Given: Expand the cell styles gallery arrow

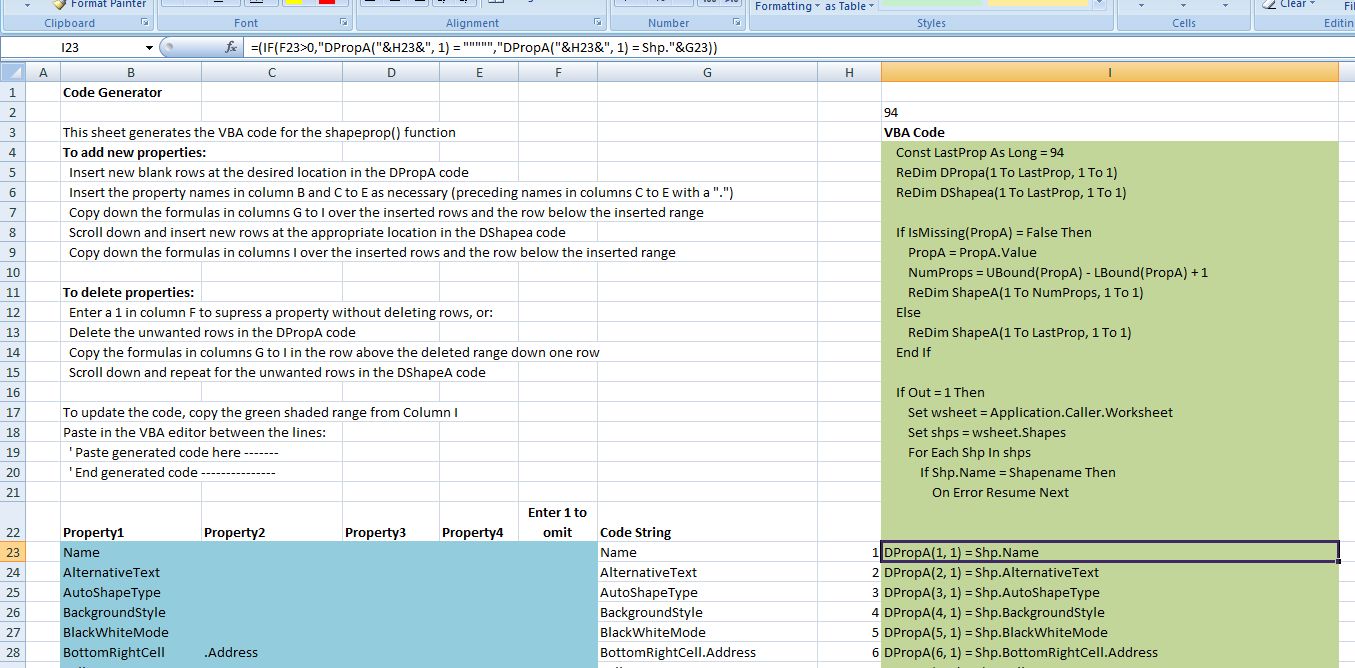Looking at the screenshot, I should pyautogui.click(x=1101, y=4).
